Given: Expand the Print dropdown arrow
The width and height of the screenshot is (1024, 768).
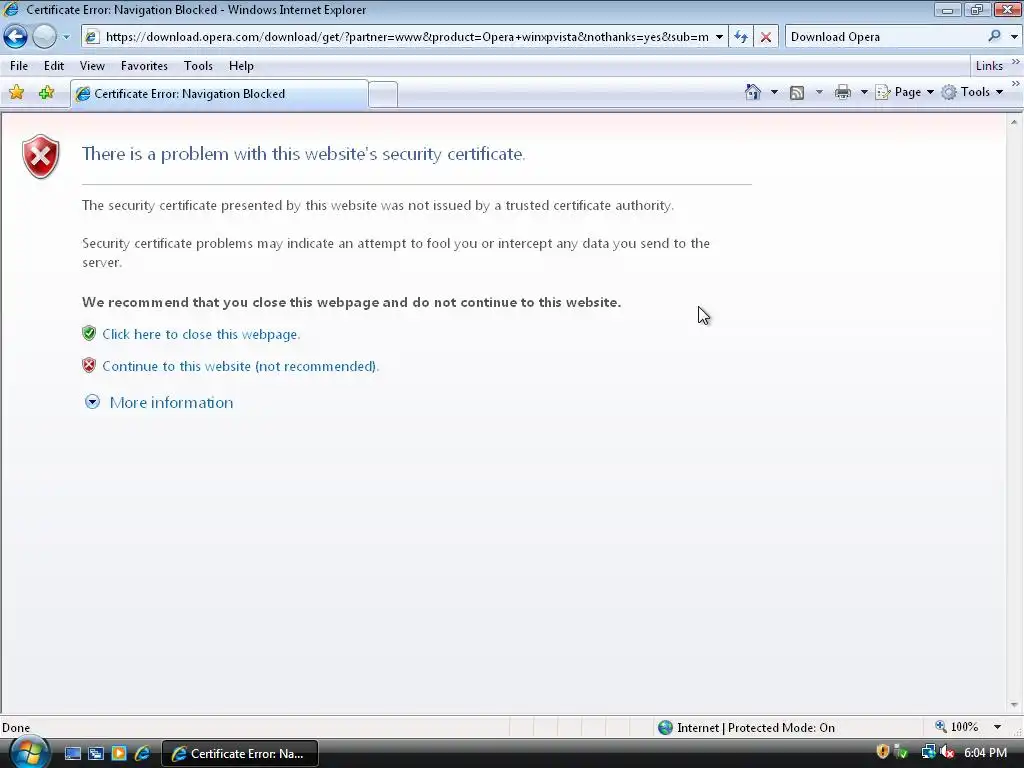Looking at the screenshot, I should (863, 93).
